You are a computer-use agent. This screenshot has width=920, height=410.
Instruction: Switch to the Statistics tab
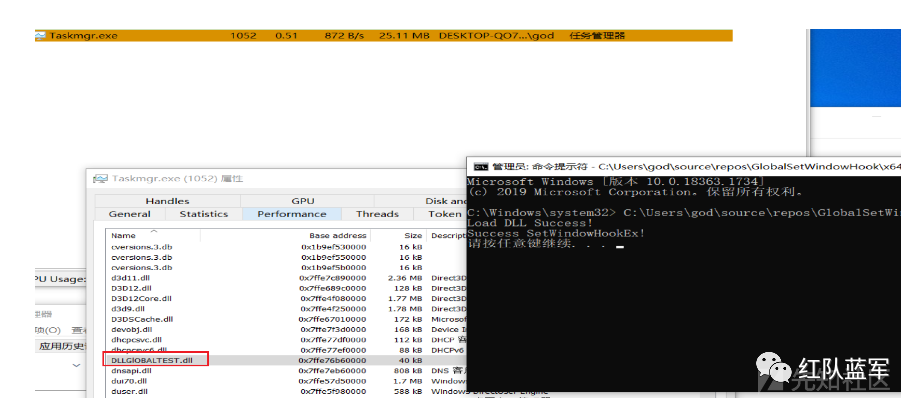[x=204, y=214]
